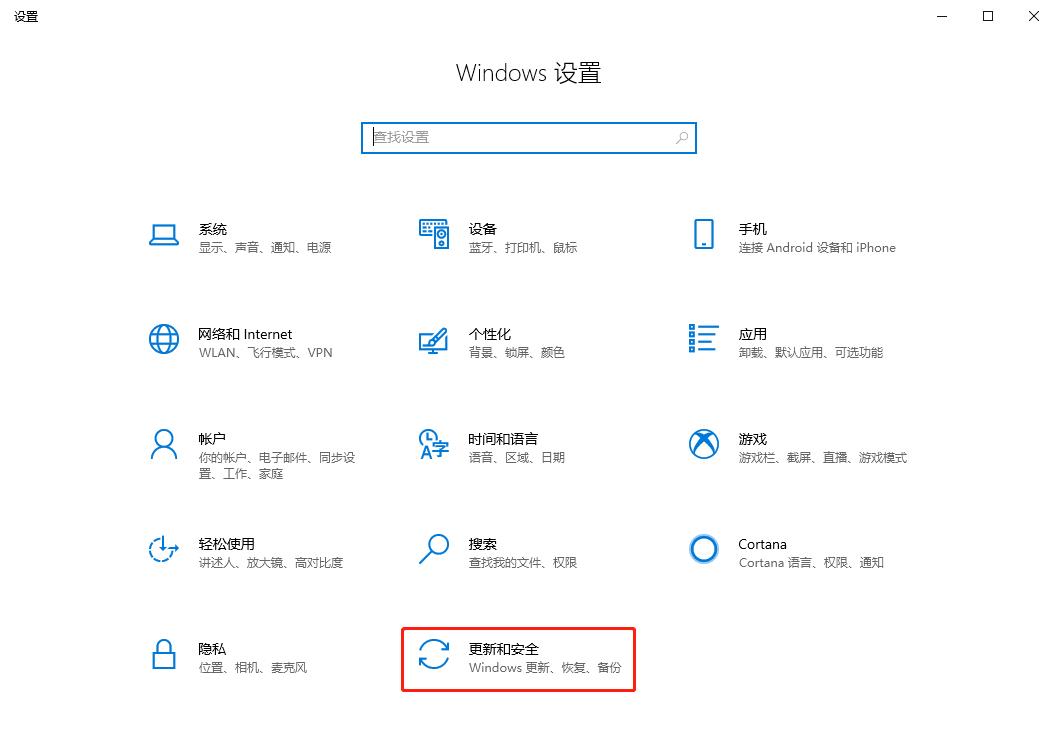Click the 手机 phone icon
Viewport: 1057px width, 755px height.
[704, 234]
